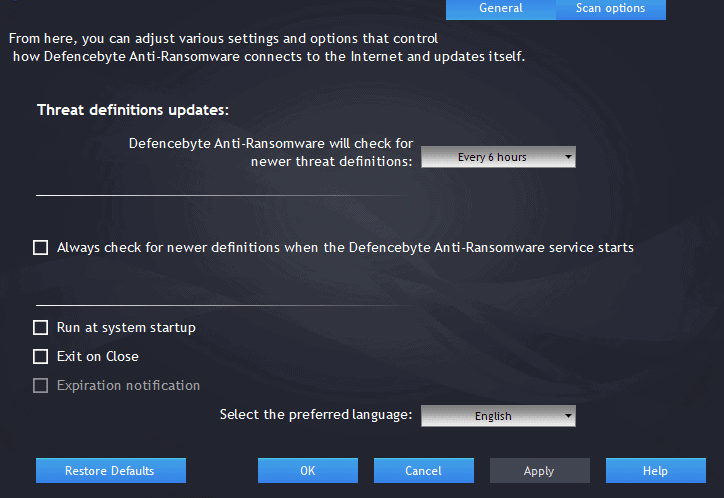Open the preferred language dropdown showing English

coord(498,416)
